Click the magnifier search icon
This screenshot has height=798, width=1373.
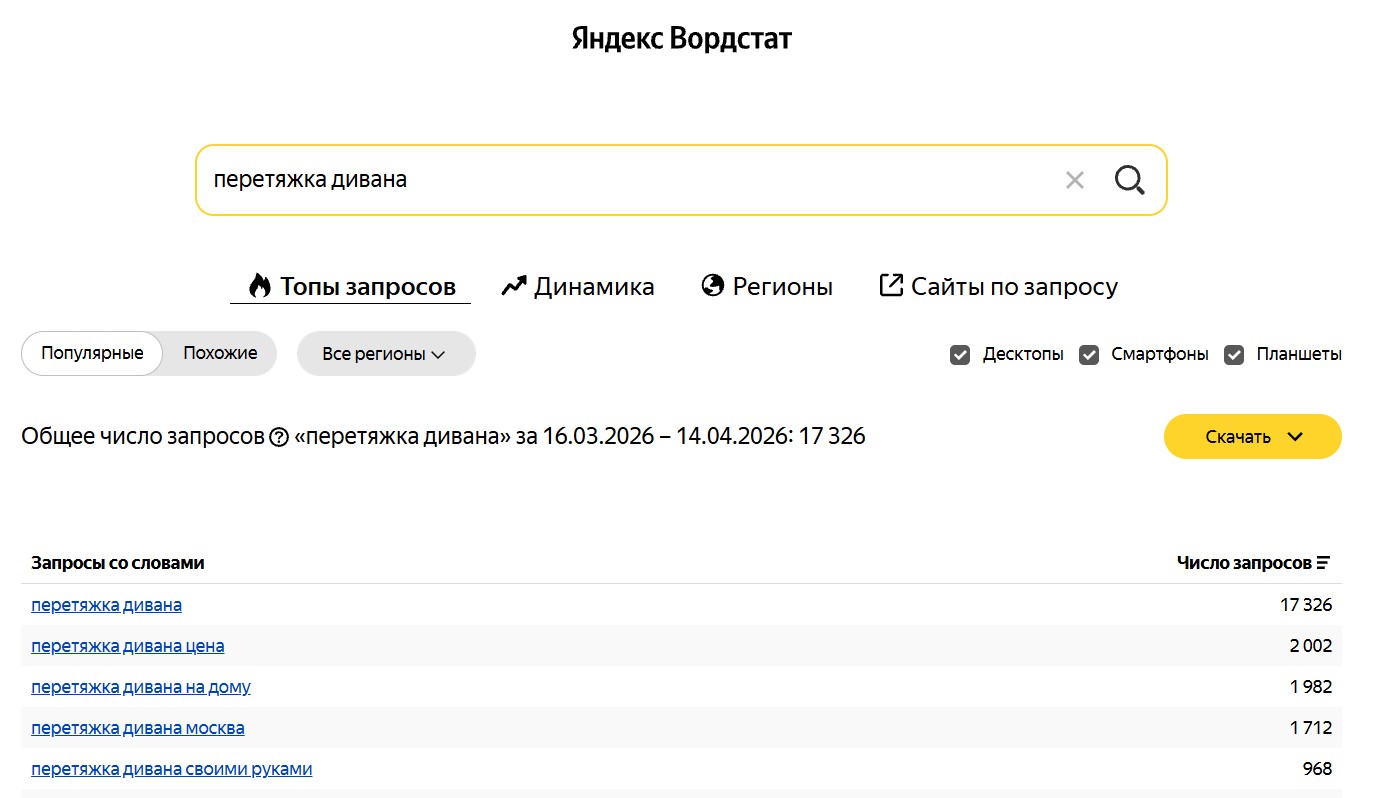point(1129,180)
